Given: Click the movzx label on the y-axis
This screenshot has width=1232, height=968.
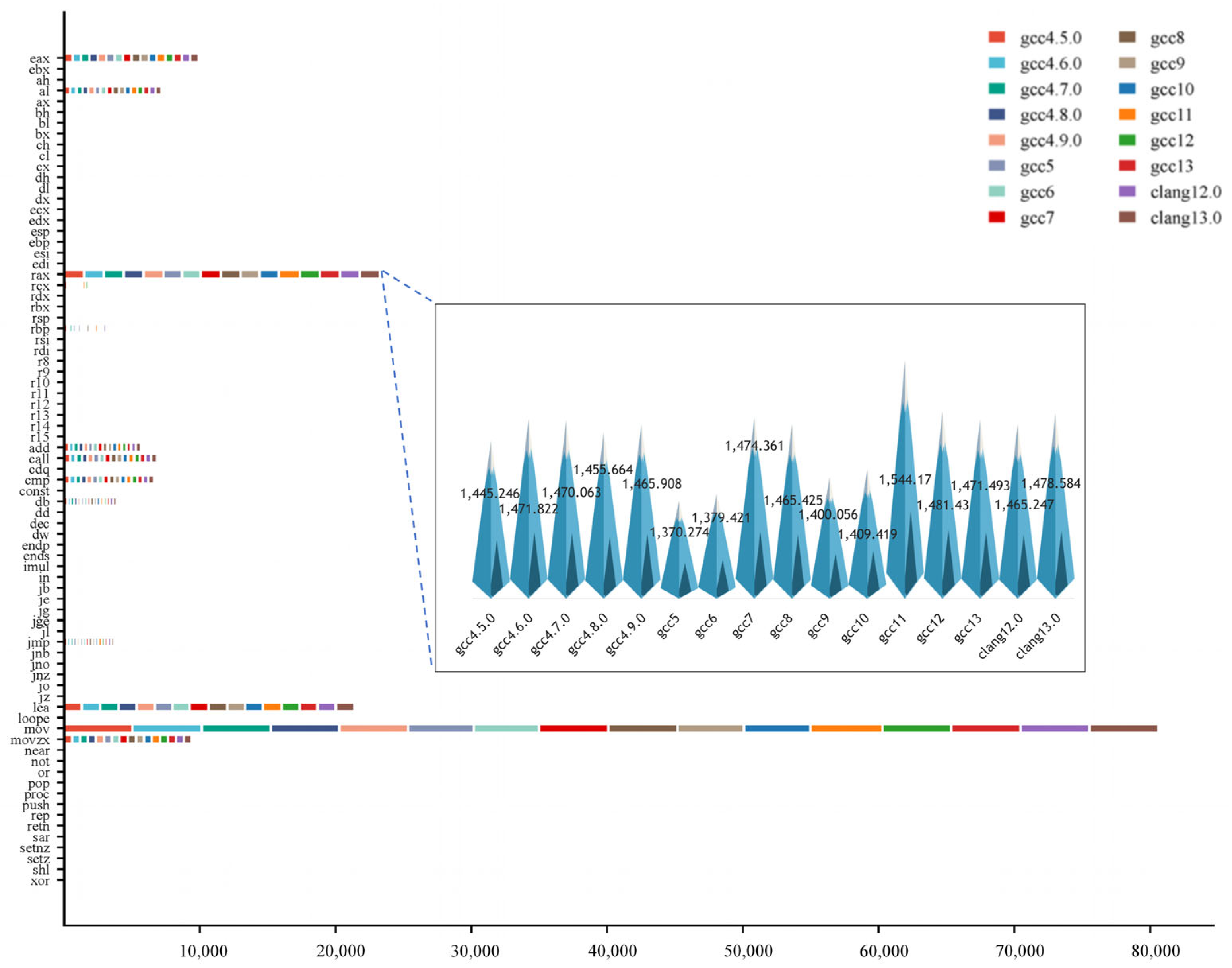Looking at the screenshot, I should 30,740.
